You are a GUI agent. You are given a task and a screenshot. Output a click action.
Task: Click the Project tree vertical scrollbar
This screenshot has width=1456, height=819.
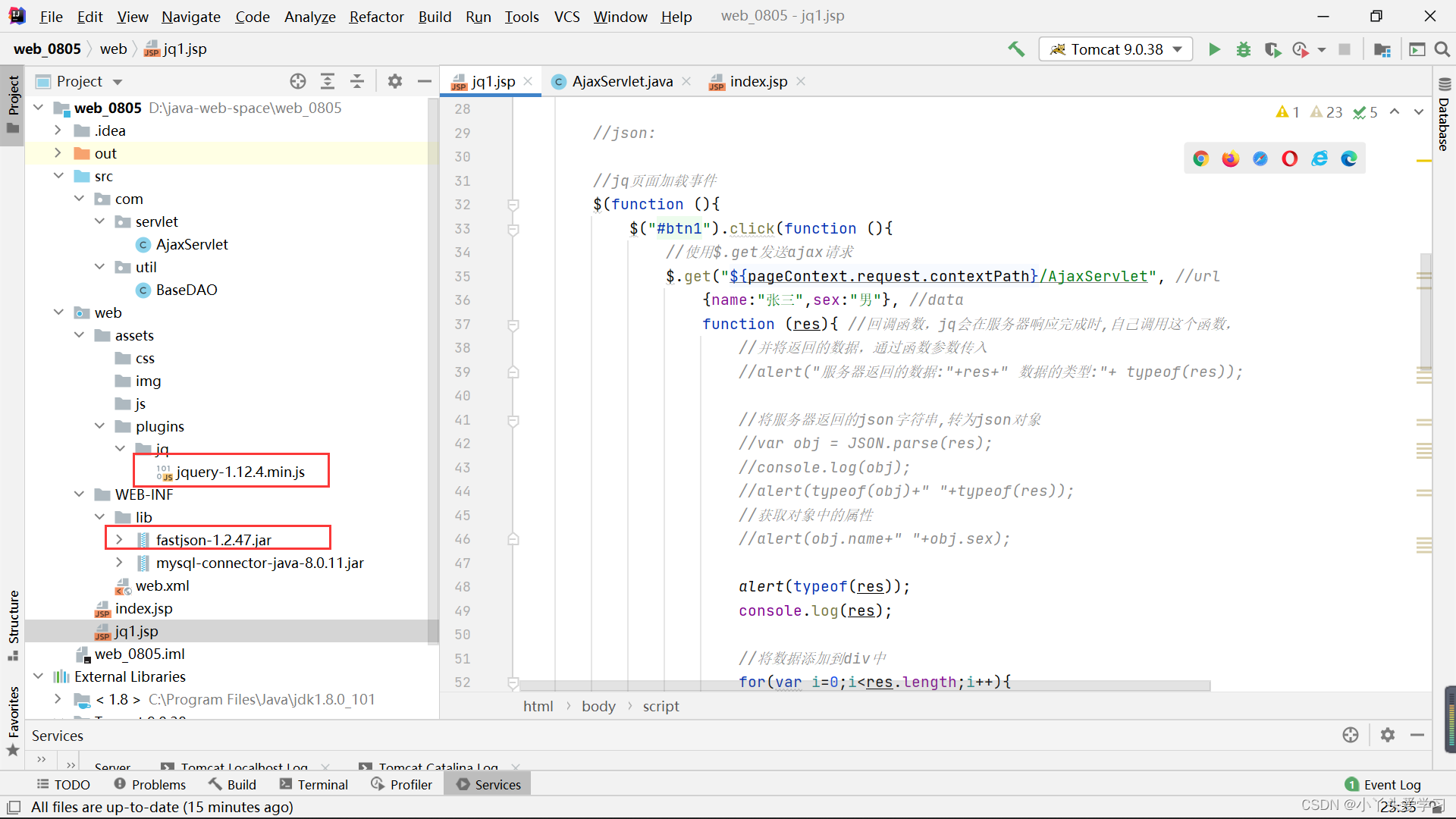point(433,372)
